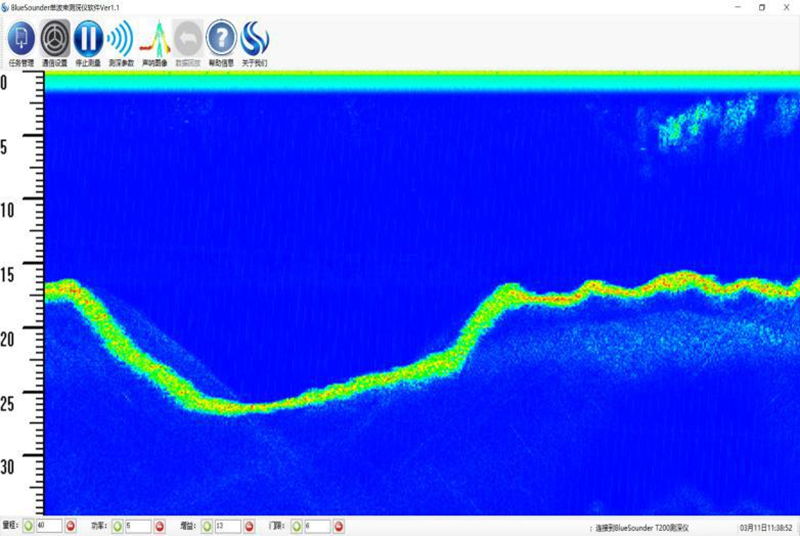Open 关于我们 about us logo icon
This screenshot has height=536, width=800.
click(x=254, y=39)
